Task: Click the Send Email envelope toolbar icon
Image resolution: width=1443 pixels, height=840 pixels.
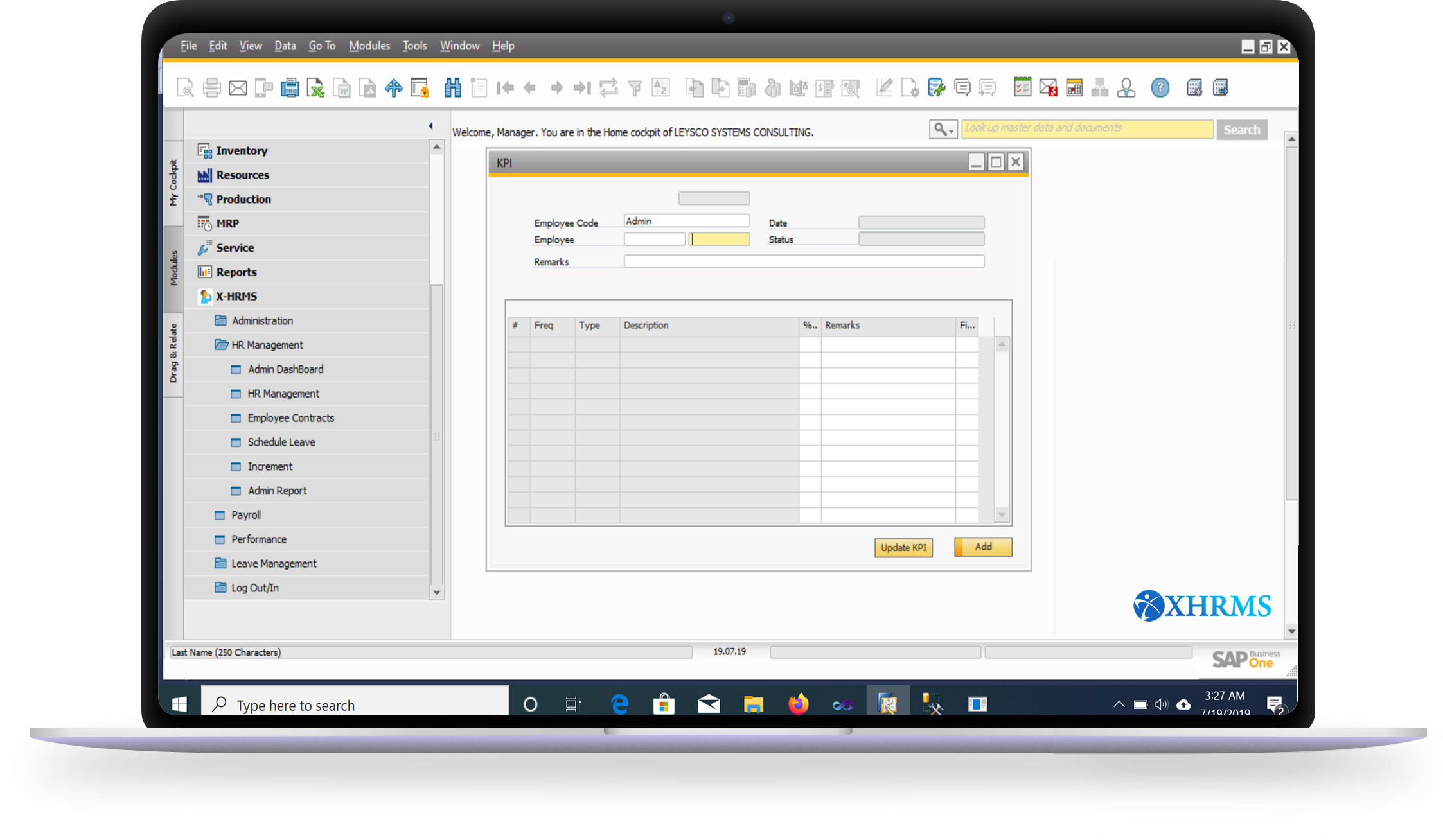Action: 238,88
